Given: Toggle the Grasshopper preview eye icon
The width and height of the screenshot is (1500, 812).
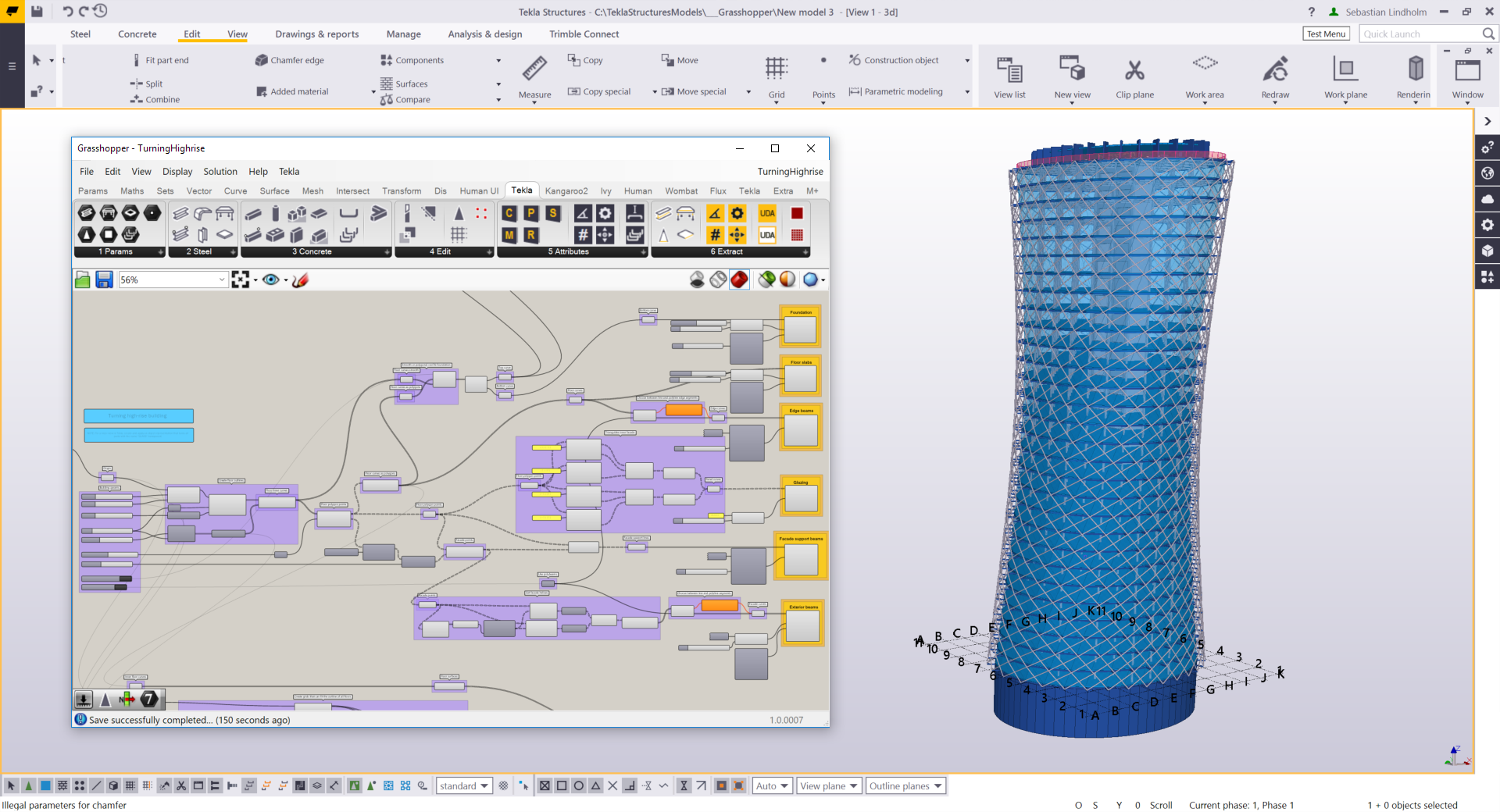Looking at the screenshot, I should tap(270, 280).
